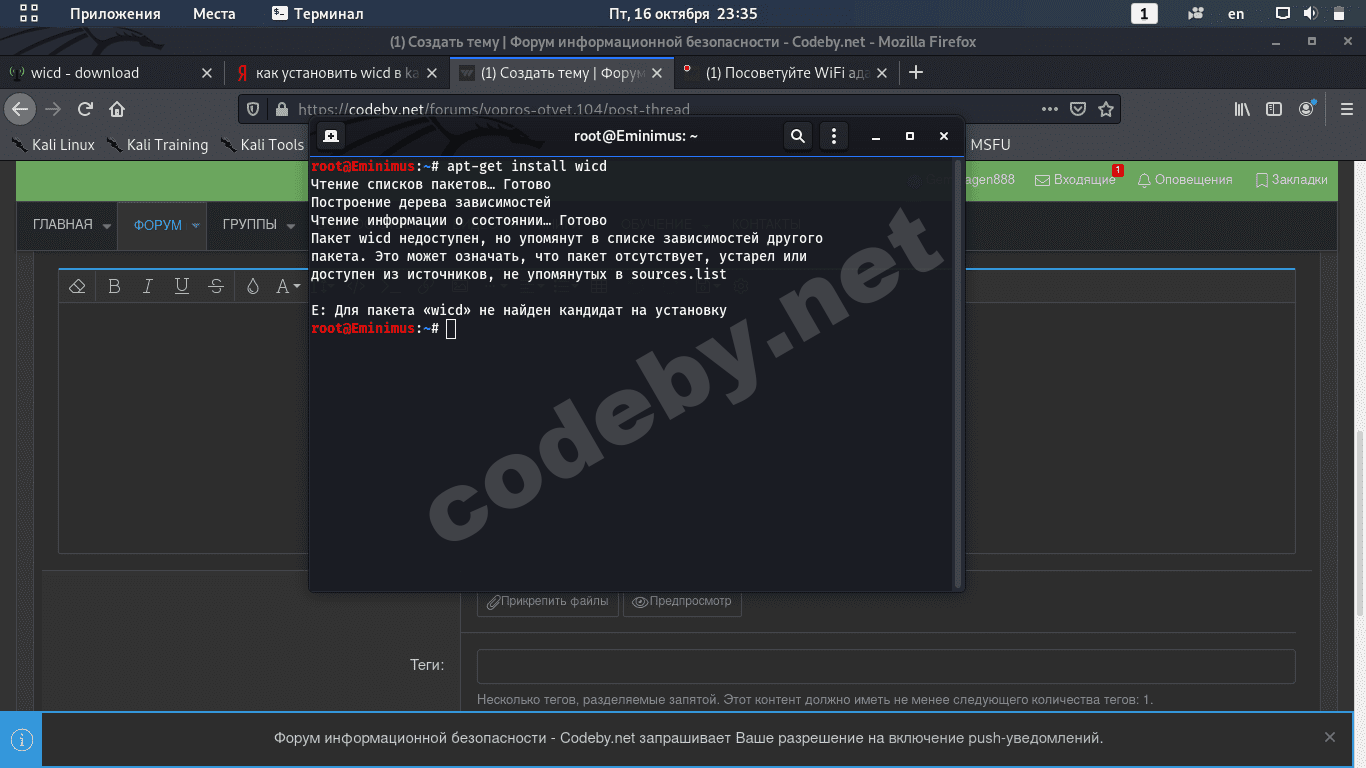This screenshot has width=1366, height=768.
Task: Expand the ГЛАВНАЯ navigation dropdown
Action: point(106,225)
